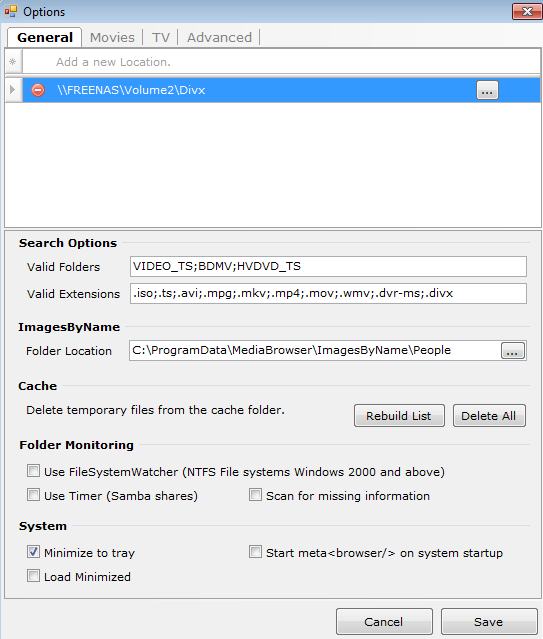The height and width of the screenshot is (639, 543).
Task: Click the new row asterisk marker
Action: 13,62
